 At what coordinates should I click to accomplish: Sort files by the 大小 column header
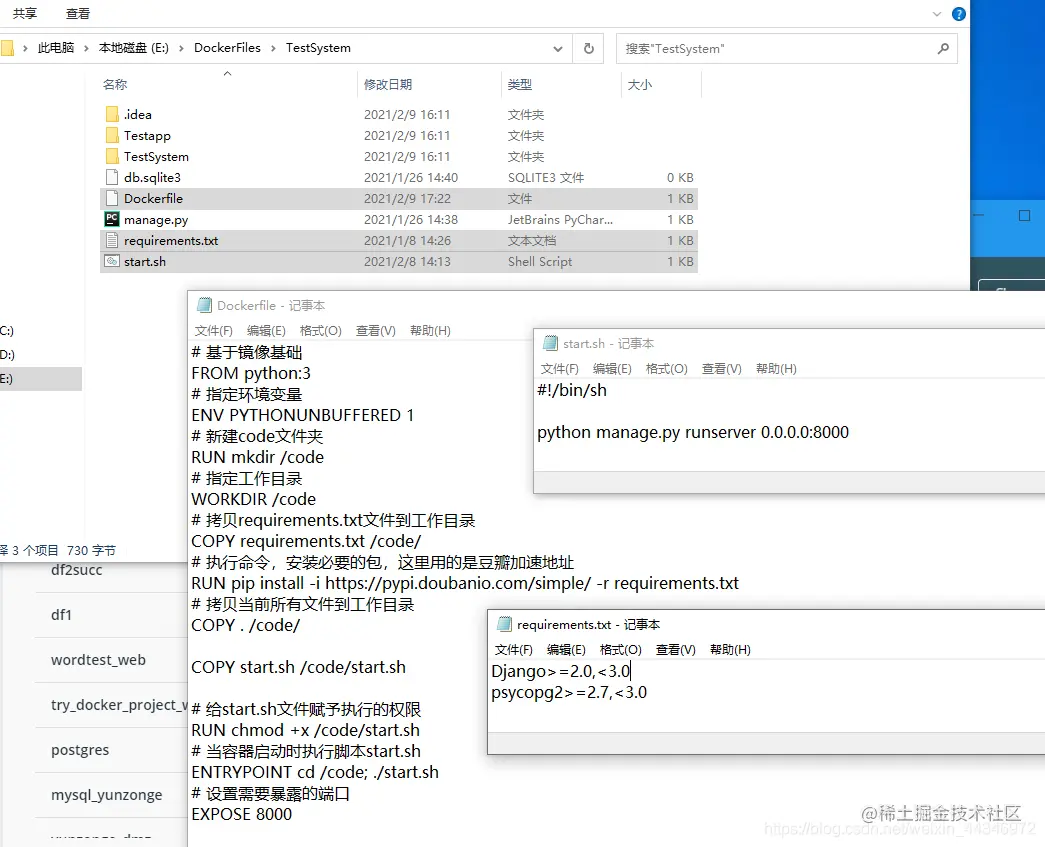point(639,85)
